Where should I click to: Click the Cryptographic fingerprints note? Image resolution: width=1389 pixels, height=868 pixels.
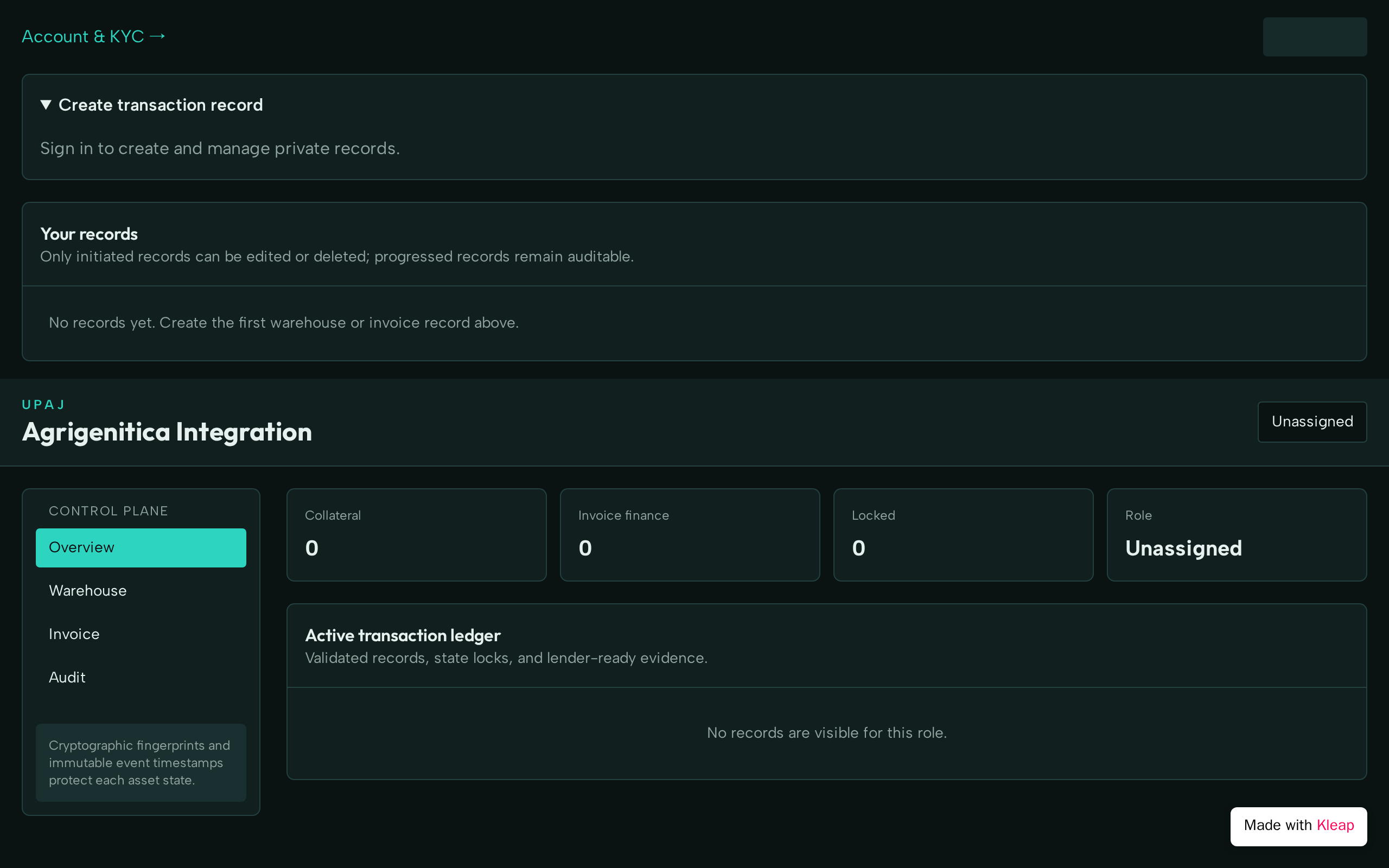tap(141, 763)
